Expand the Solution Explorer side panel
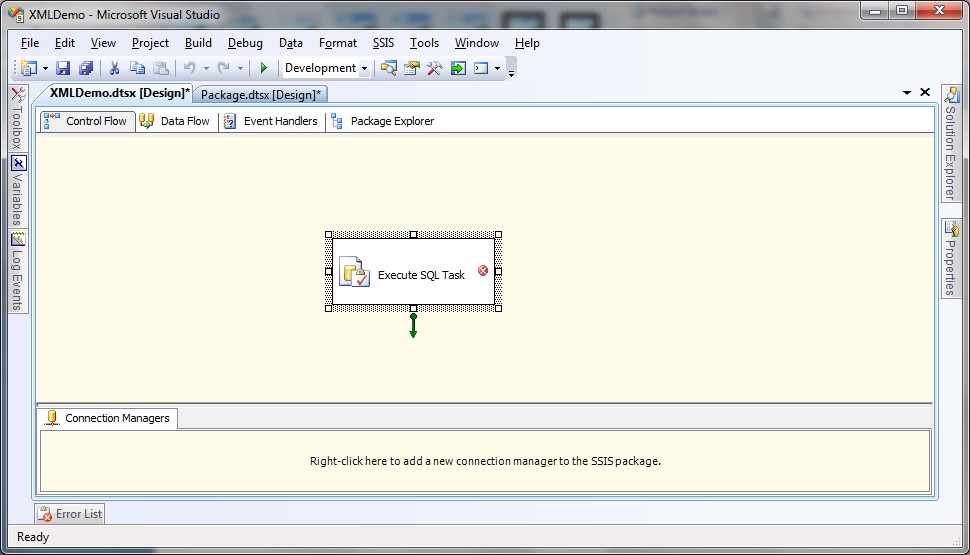The image size is (970, 555). (x=951, y=144)
